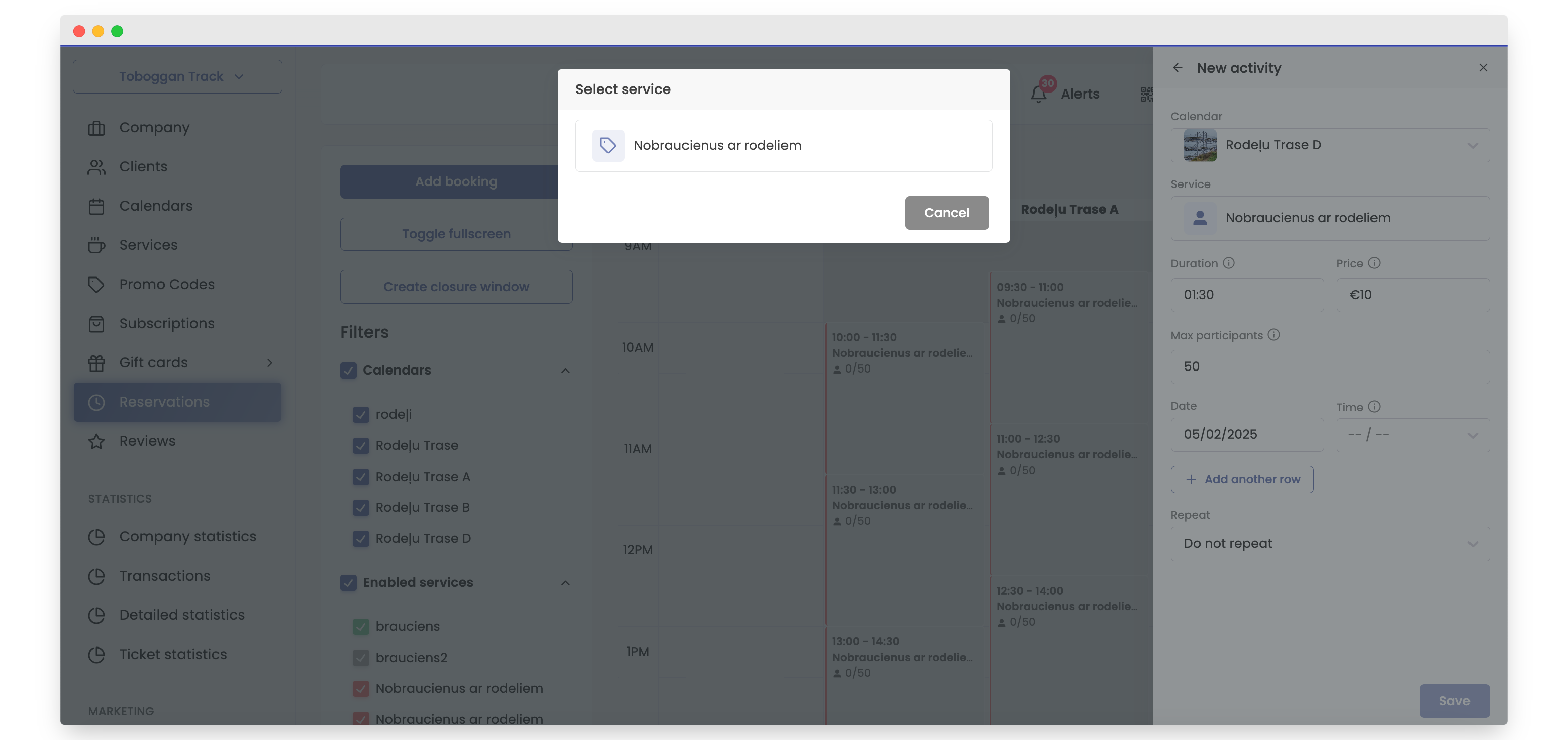Open the Toboggan Track company dropdown
Image resolution: width=1568 pixels, height=740 pixels.
click(177, 77)
